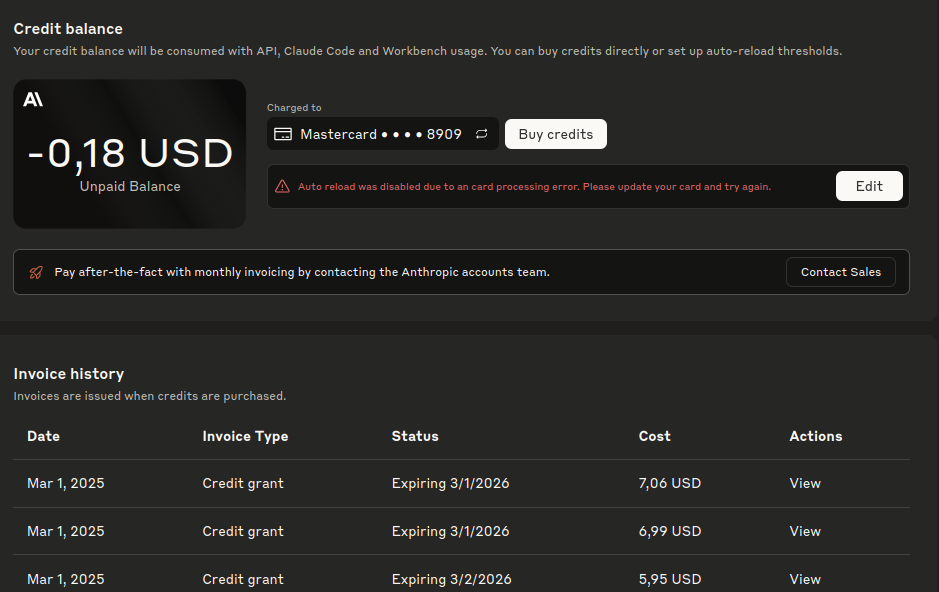Click the rocket icon in invoicing banner
Image resolution: width=939 pixels, height=592 pixels.
(36, 272)
